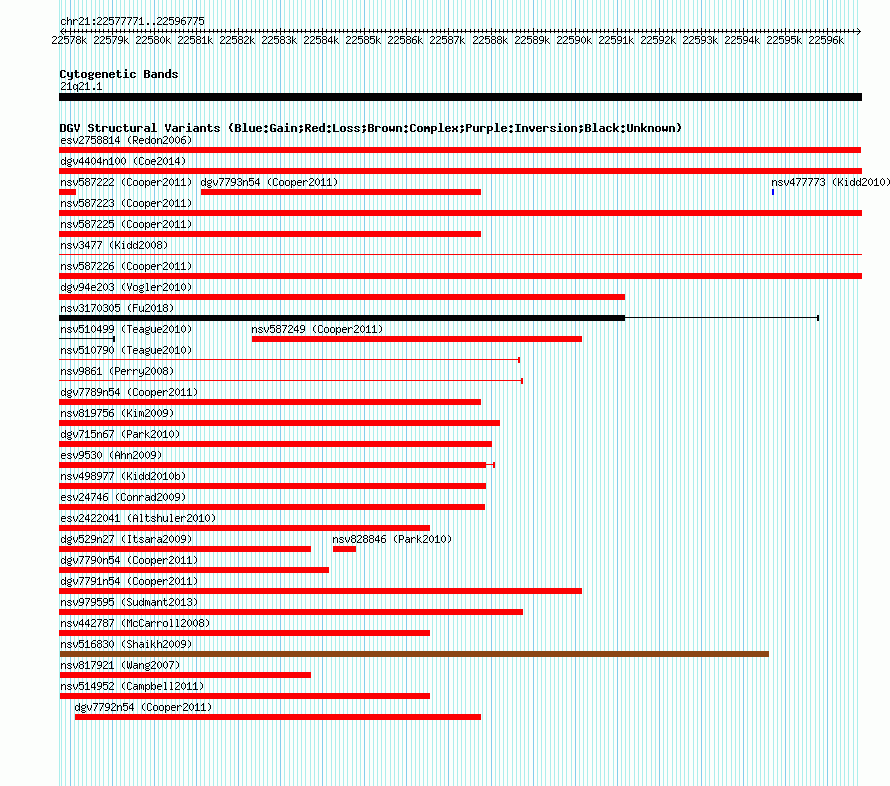890x786 pixels.
Task: Click the chr21:22577771..22596775 coordinate label
Action: 132,21
